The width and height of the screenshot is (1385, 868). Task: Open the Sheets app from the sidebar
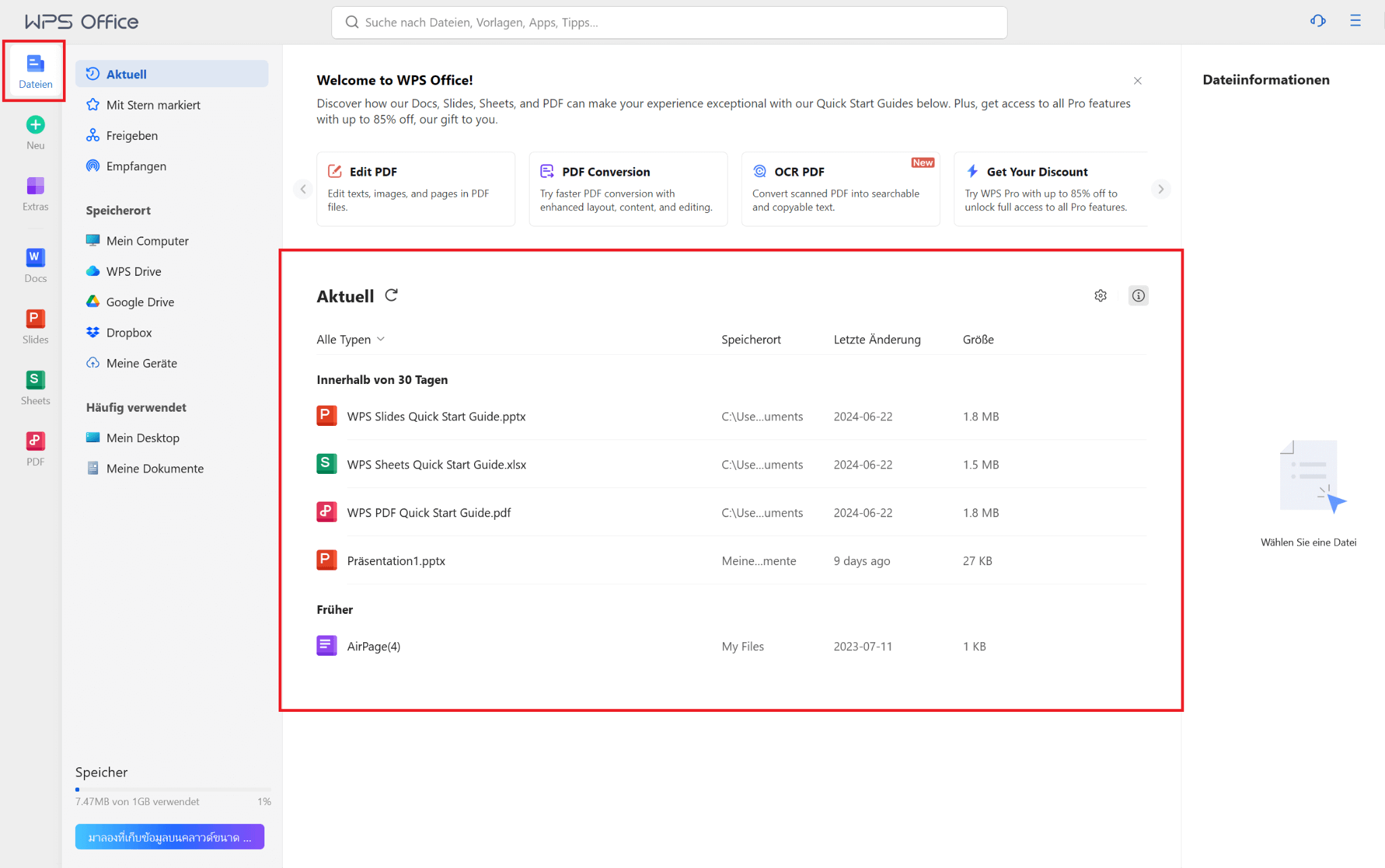tap(34, 385)
